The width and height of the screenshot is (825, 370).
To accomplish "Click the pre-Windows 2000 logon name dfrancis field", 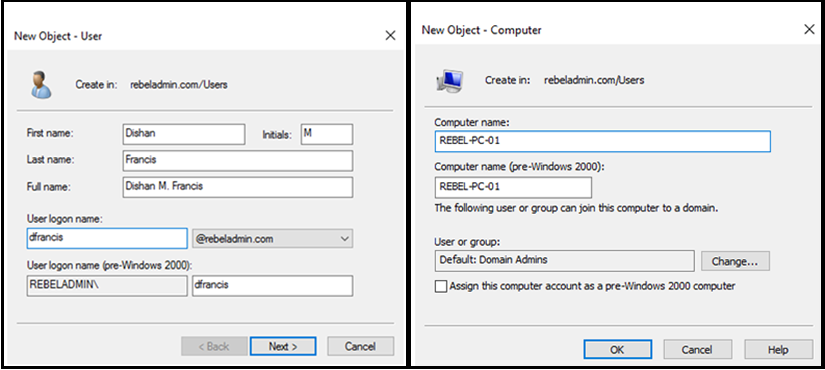I will [x=273, y=286].
